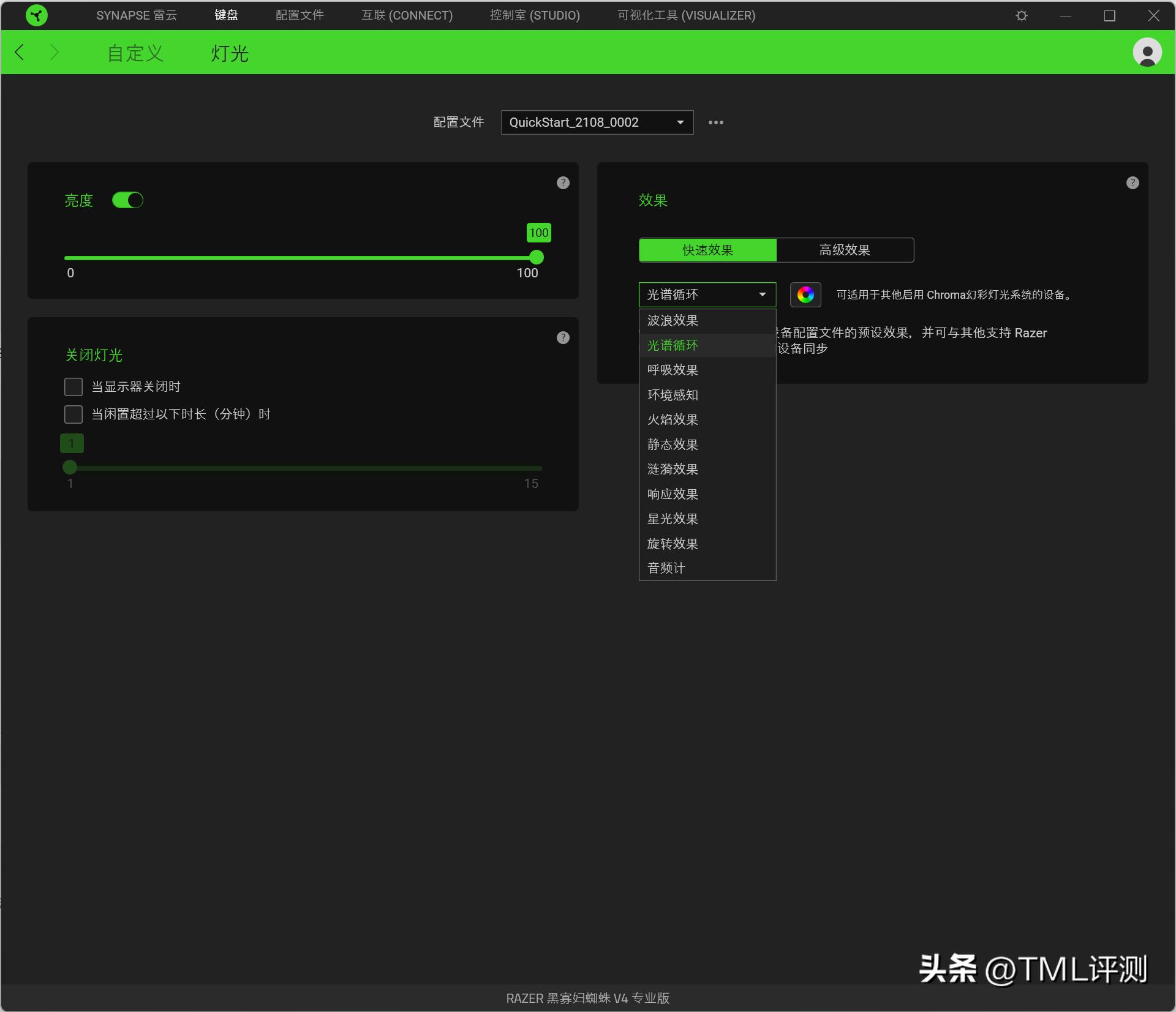The width and height of the screenshot is (1176, 1012).
Task: Click the 快速效果 quick effects button
Action: [707, 250]
